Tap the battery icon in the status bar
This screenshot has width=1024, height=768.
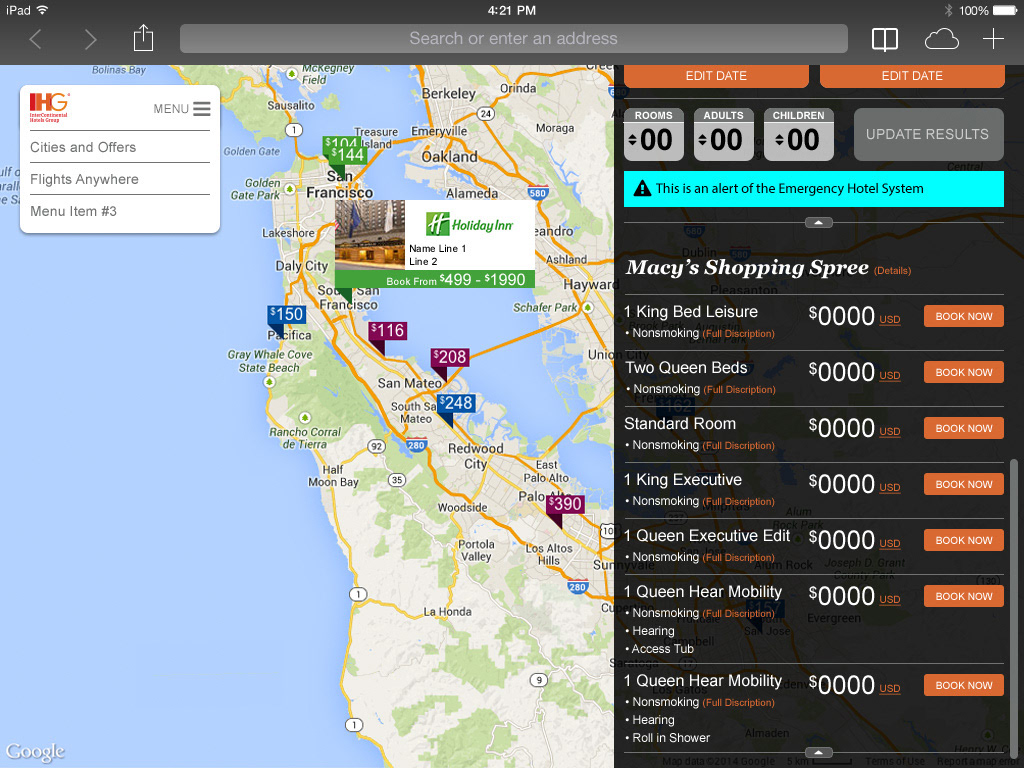coord(1005,10)
